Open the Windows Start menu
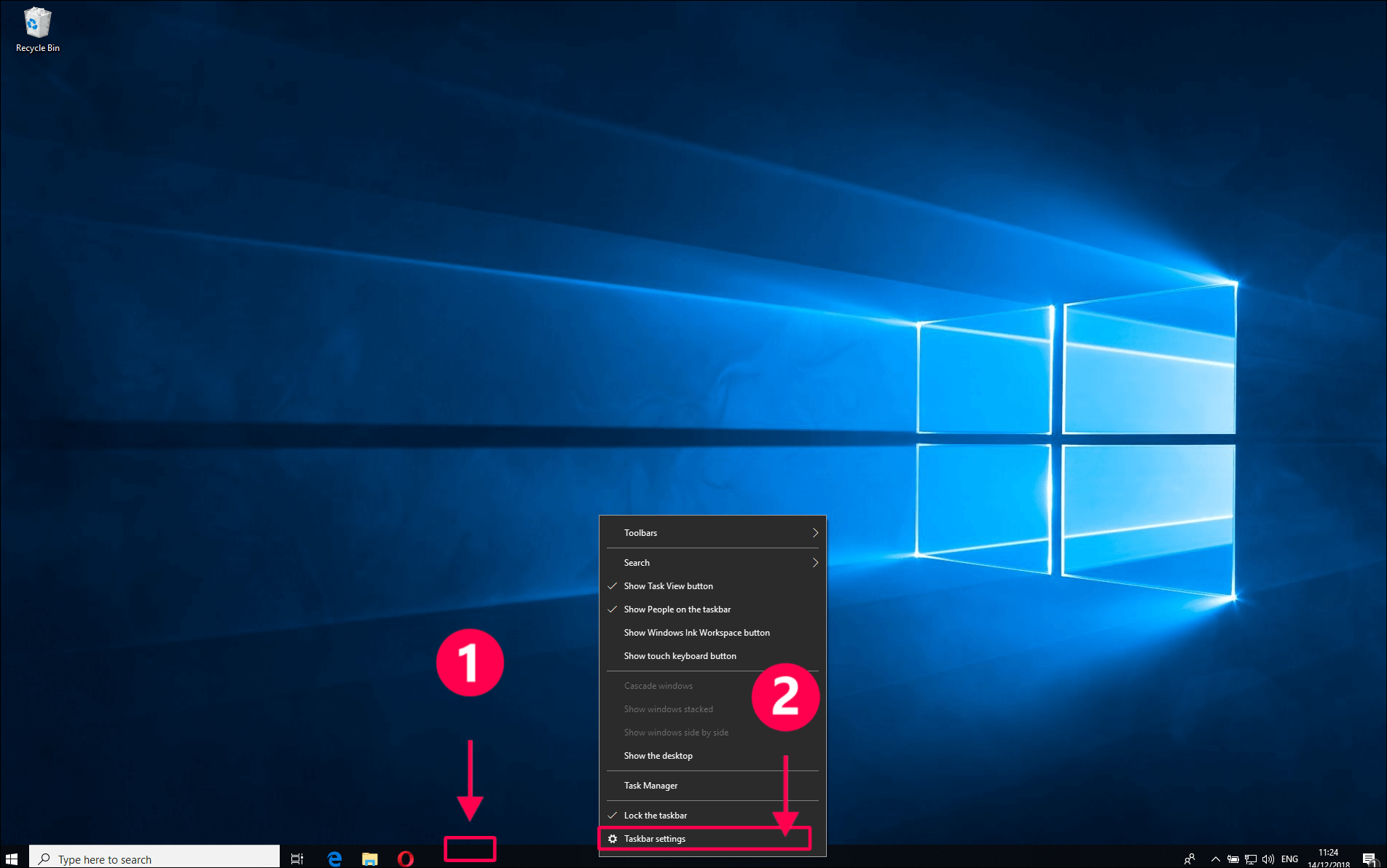 pyautogui.click(x=12, y=859)
